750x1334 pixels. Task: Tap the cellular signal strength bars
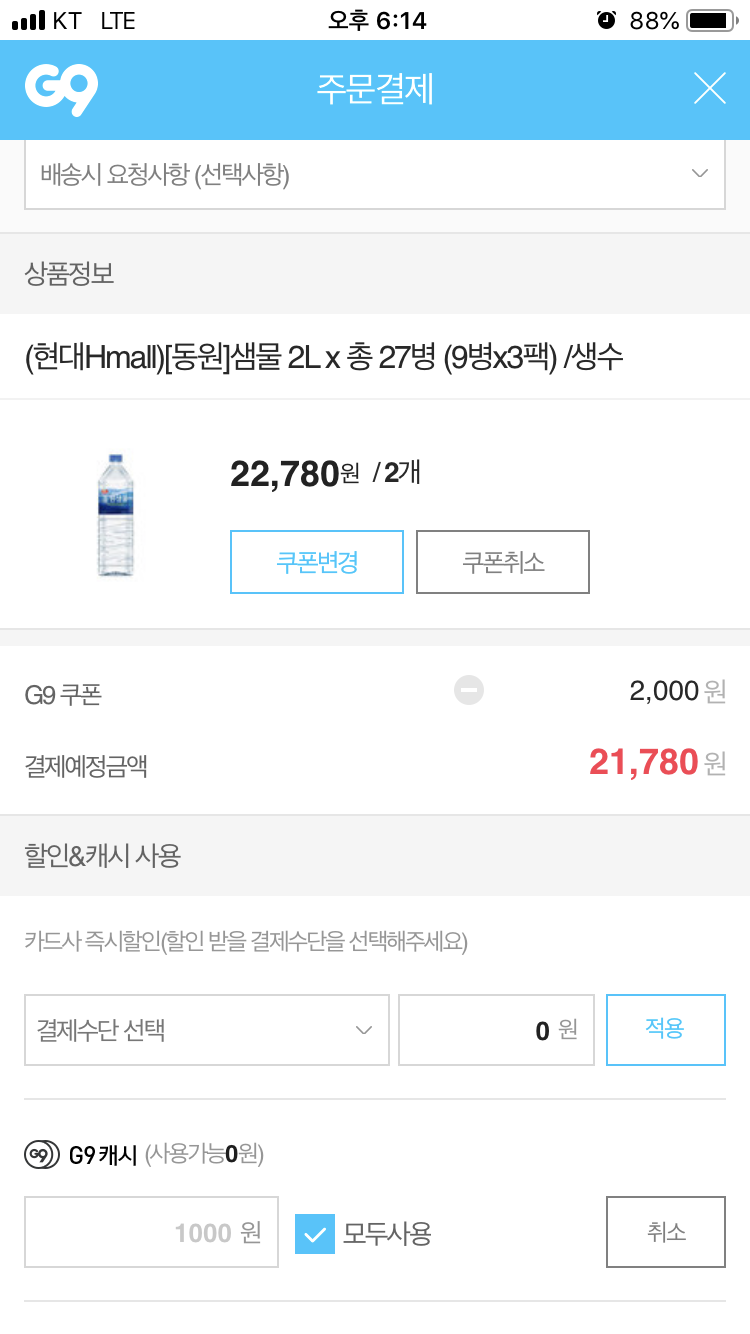pyautogui.click(x=29, y=20)
